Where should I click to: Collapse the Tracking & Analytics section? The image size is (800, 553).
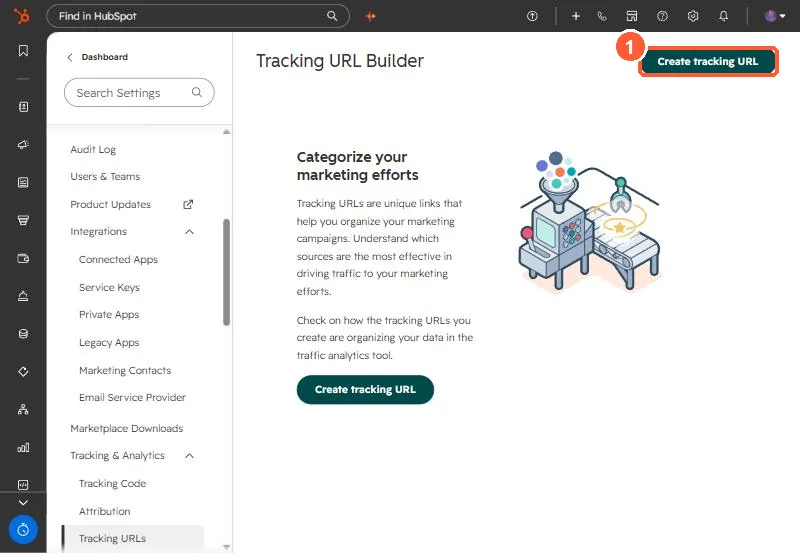pyautogui.click(x=189, y=456)
